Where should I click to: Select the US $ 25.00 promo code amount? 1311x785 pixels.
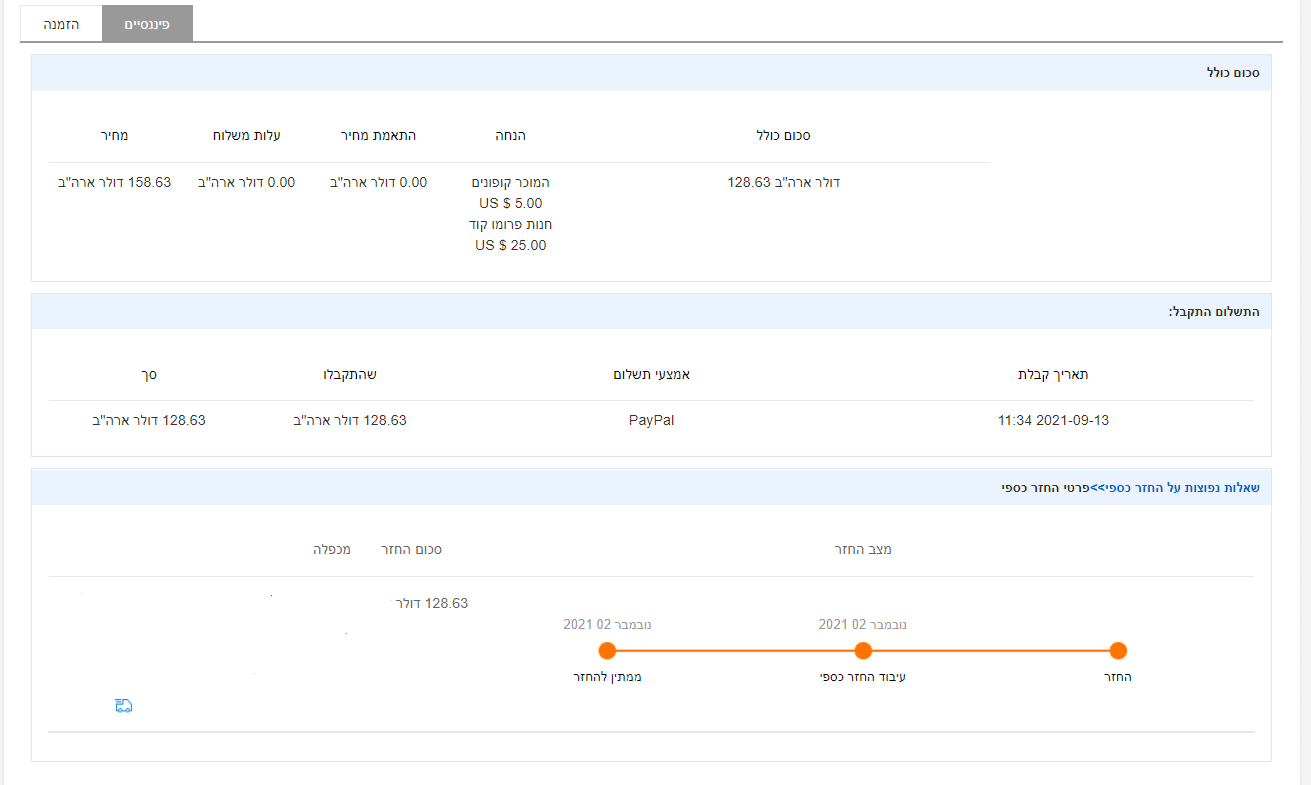point(511,245)
